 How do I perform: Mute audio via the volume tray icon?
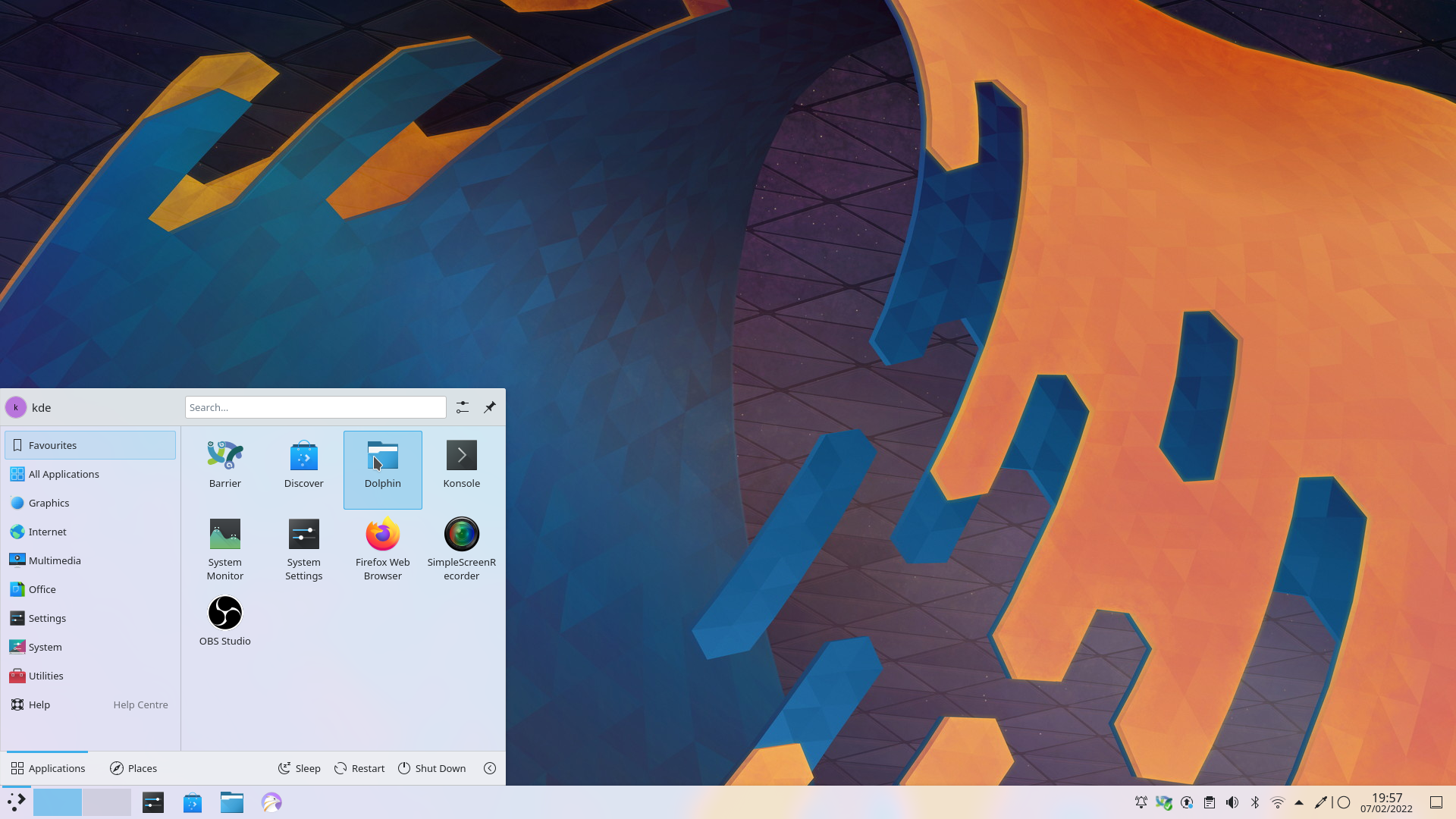pyautogui.click(x=1232, y=802)
